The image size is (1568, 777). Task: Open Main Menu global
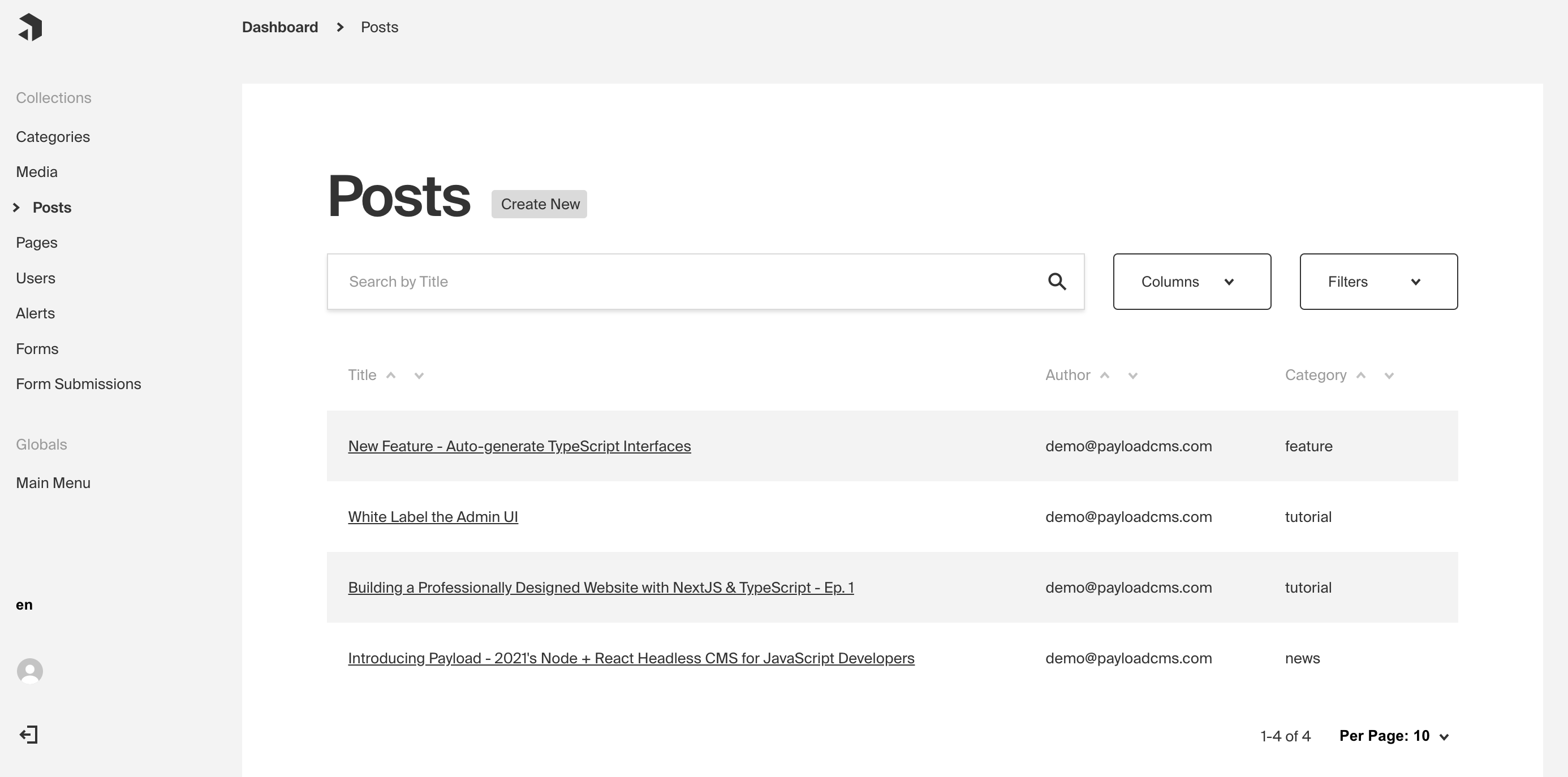[53, 483]
